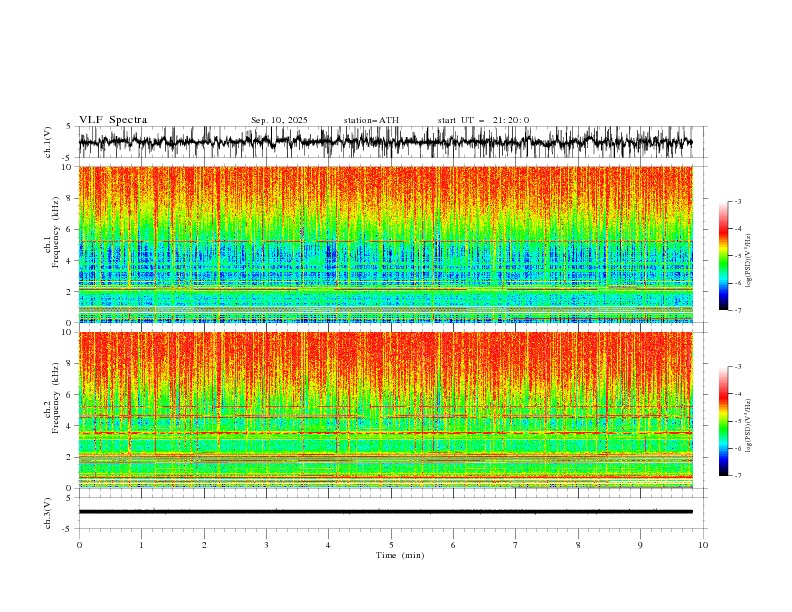Screen dimensions: 792x612
Task: Select the date 'Sep. 10, 2025'
Action: click(x=279, y=120)
